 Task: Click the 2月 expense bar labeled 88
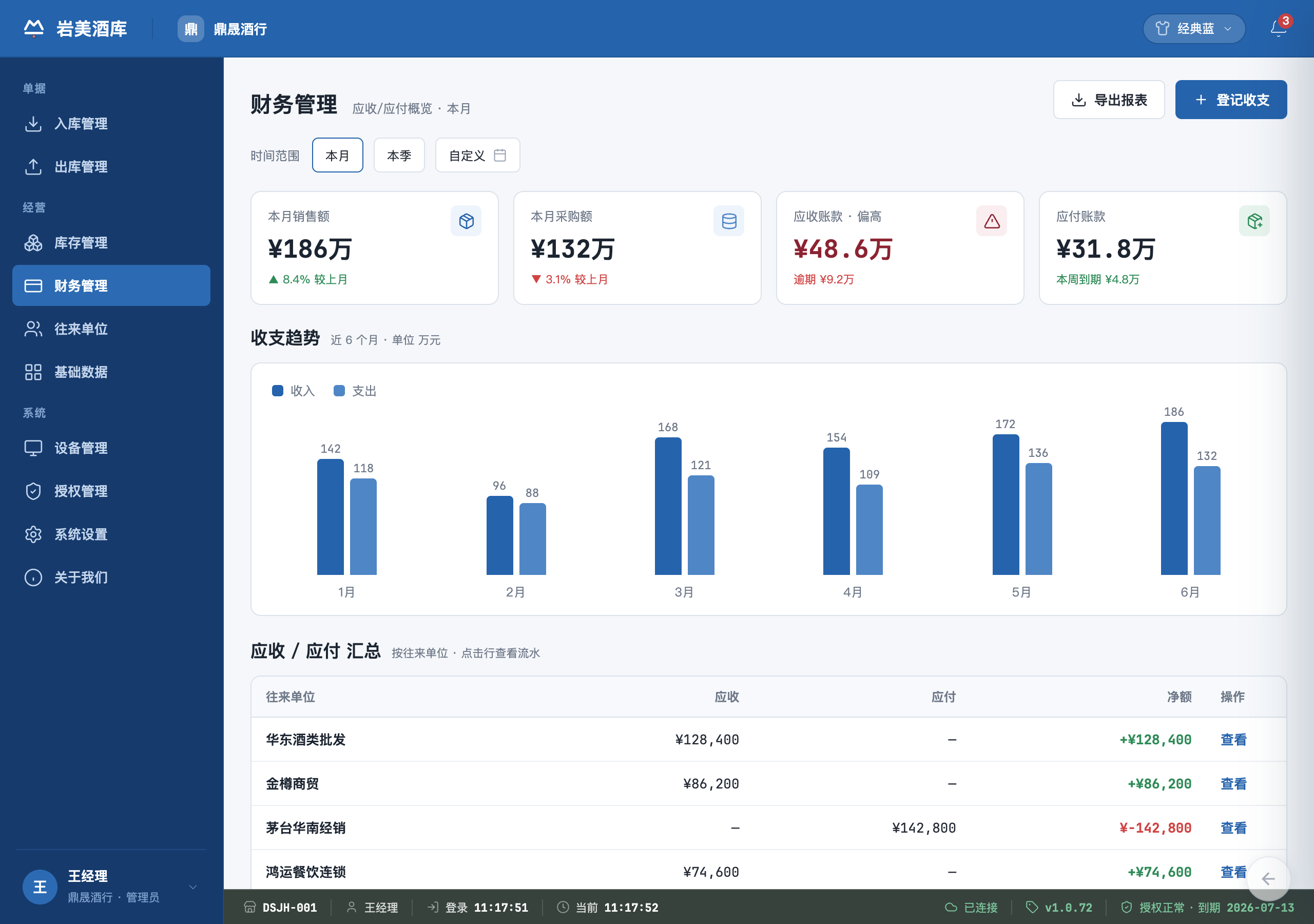[532, 538]
